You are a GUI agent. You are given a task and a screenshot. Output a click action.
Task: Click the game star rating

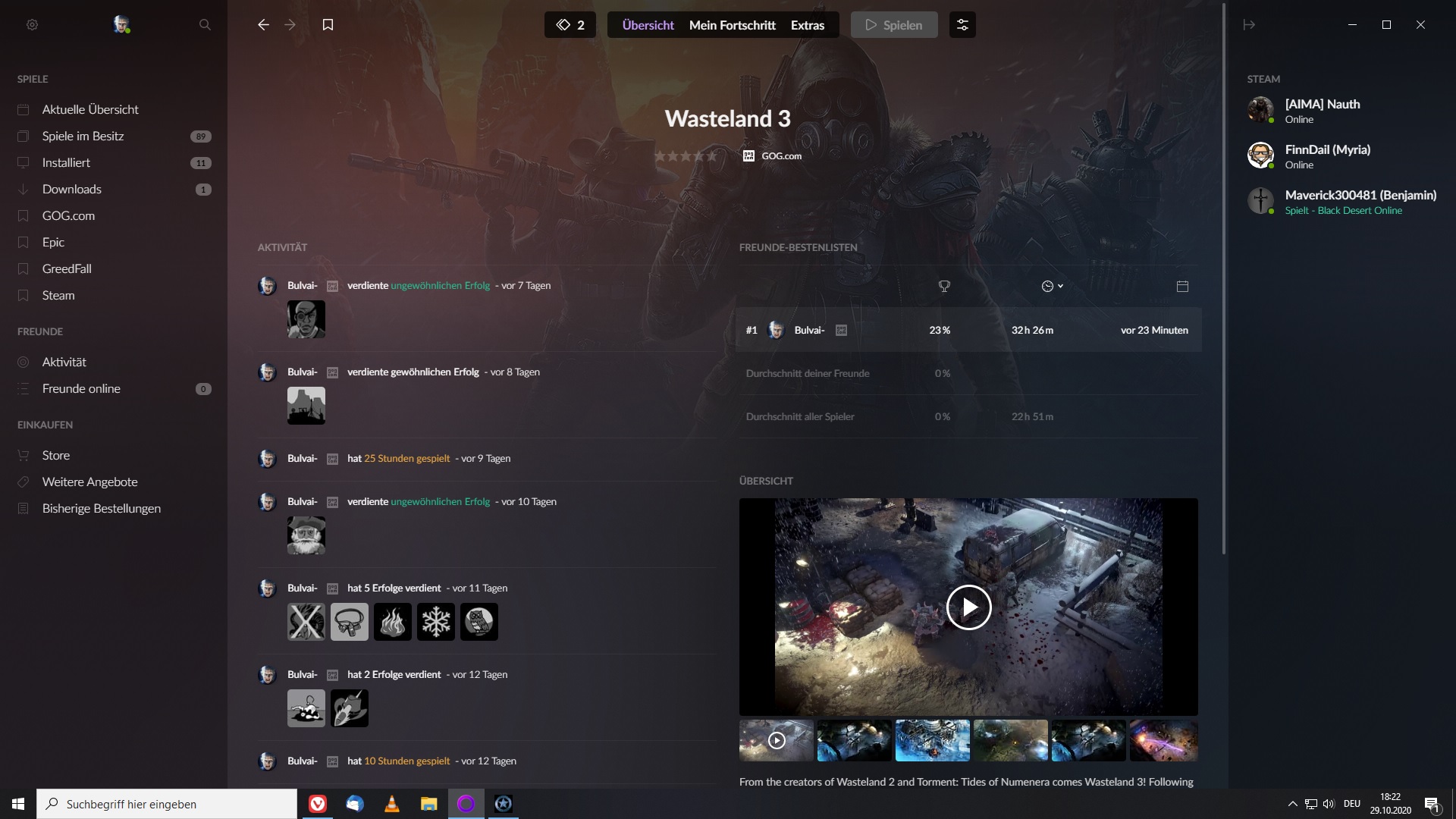pos(686,156)
